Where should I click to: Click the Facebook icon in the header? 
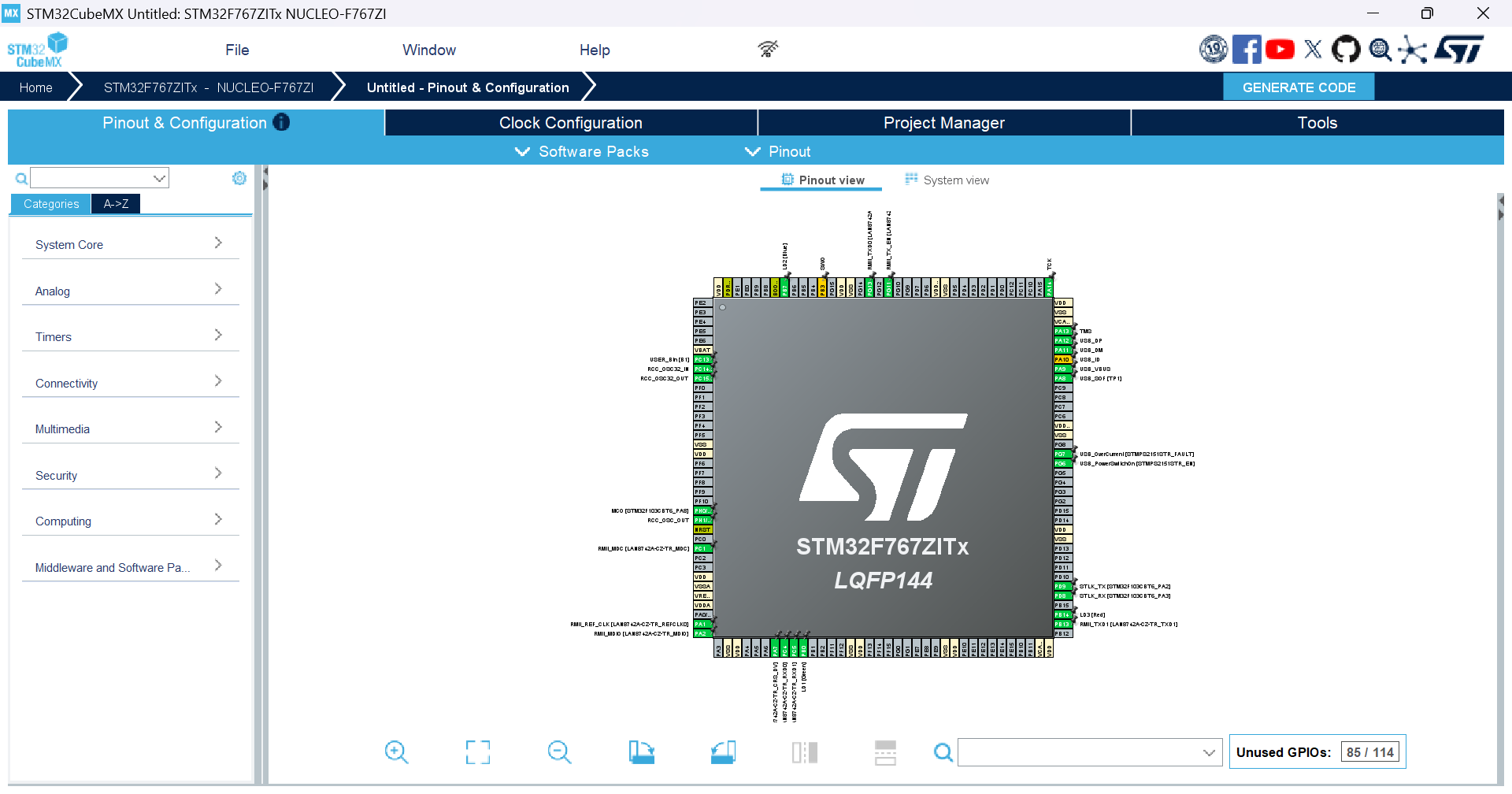tap(1246, 50)
